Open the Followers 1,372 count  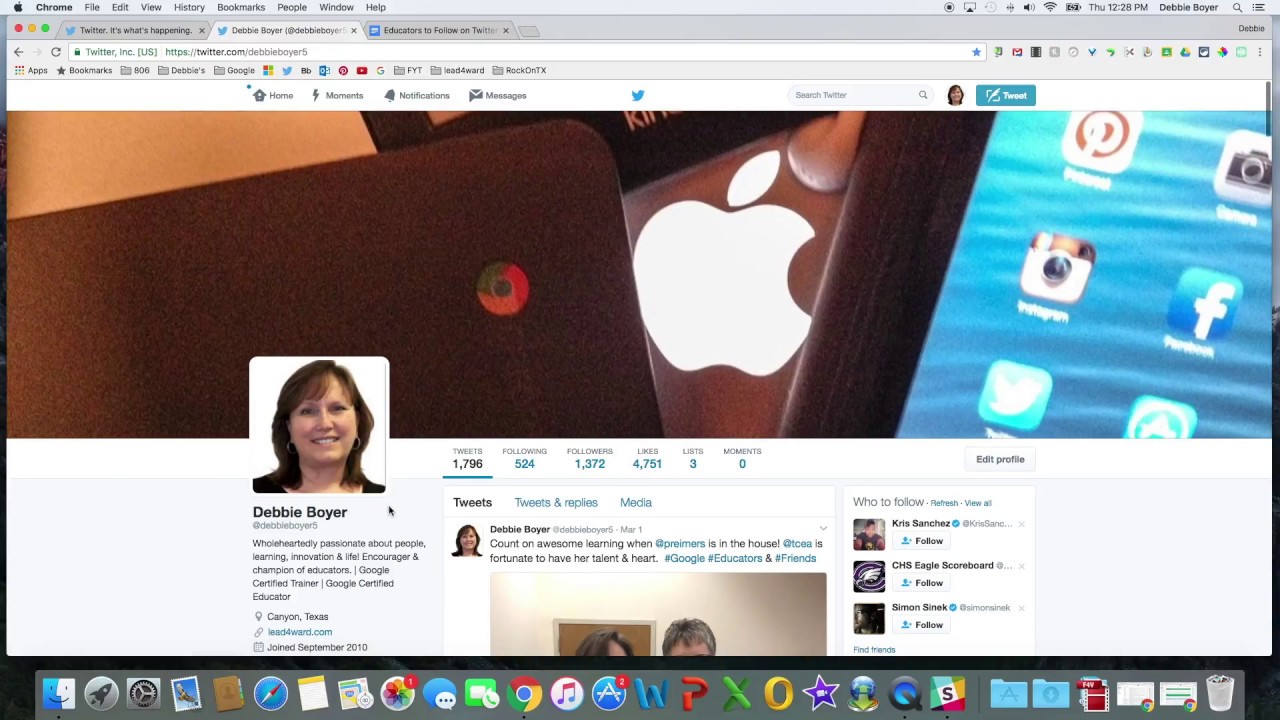click(x=590, y=458)
